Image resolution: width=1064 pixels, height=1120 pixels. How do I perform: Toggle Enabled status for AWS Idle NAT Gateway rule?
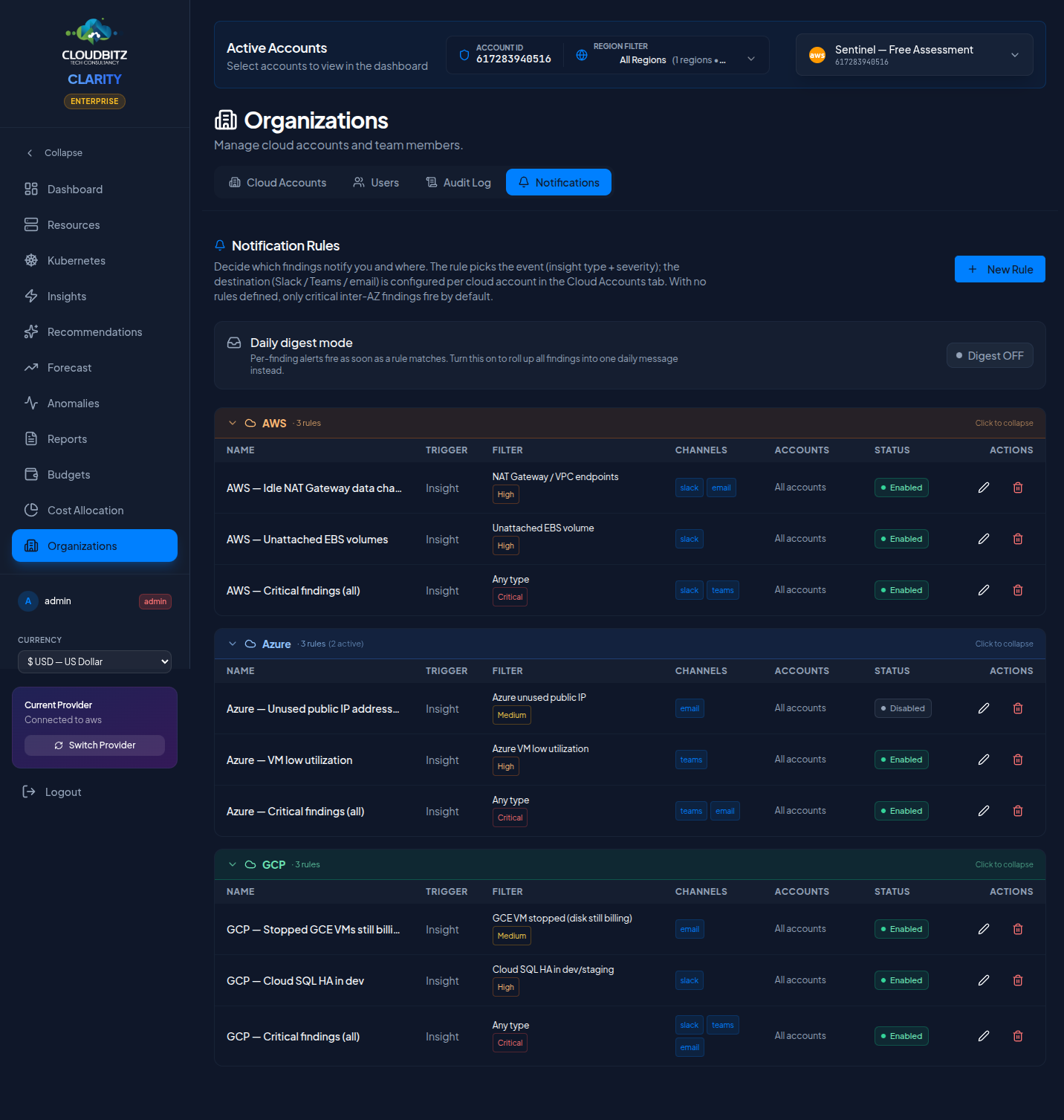[901, 488]
